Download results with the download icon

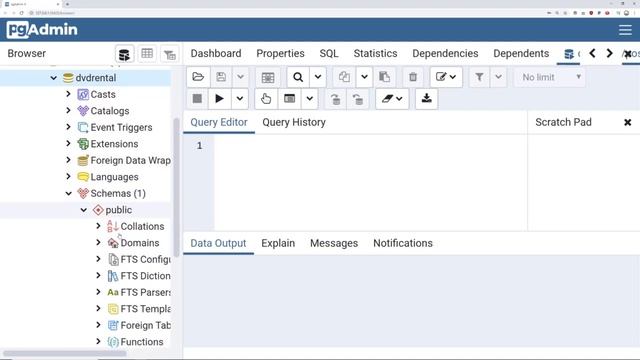(427, 99)
